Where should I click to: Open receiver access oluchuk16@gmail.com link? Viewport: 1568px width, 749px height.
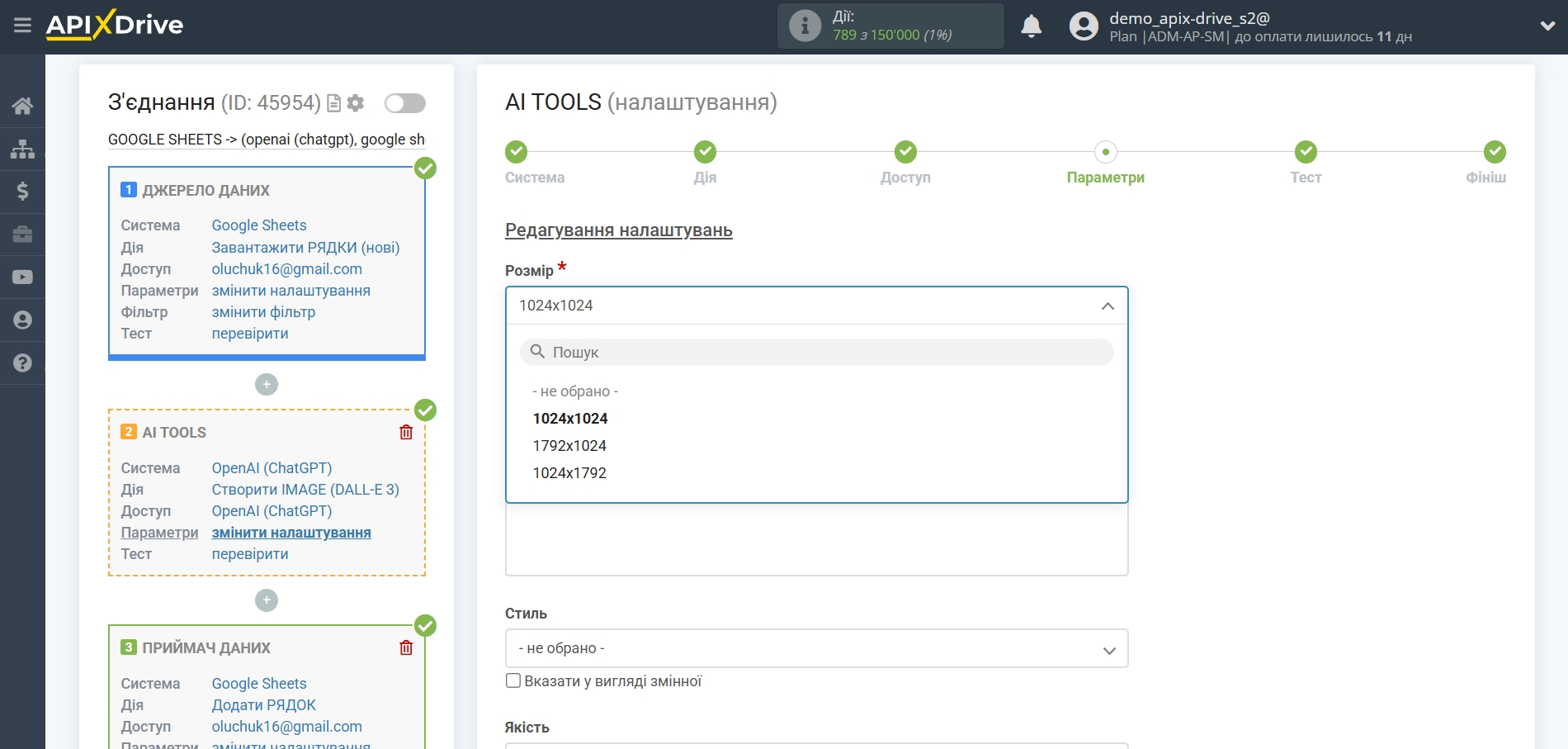[286, 727]
